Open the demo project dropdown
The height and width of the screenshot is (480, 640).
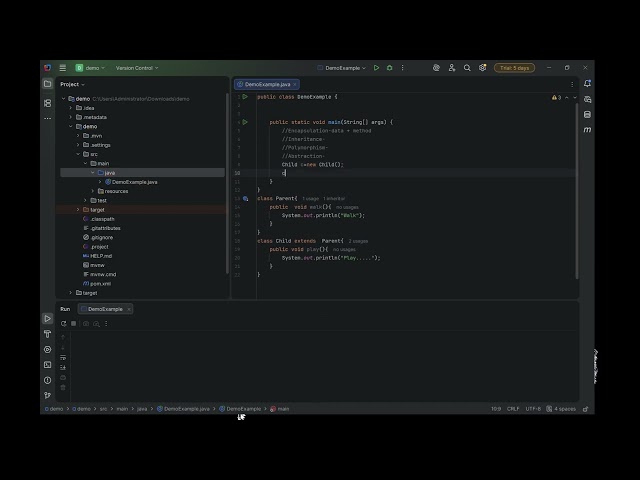(90, 68)
